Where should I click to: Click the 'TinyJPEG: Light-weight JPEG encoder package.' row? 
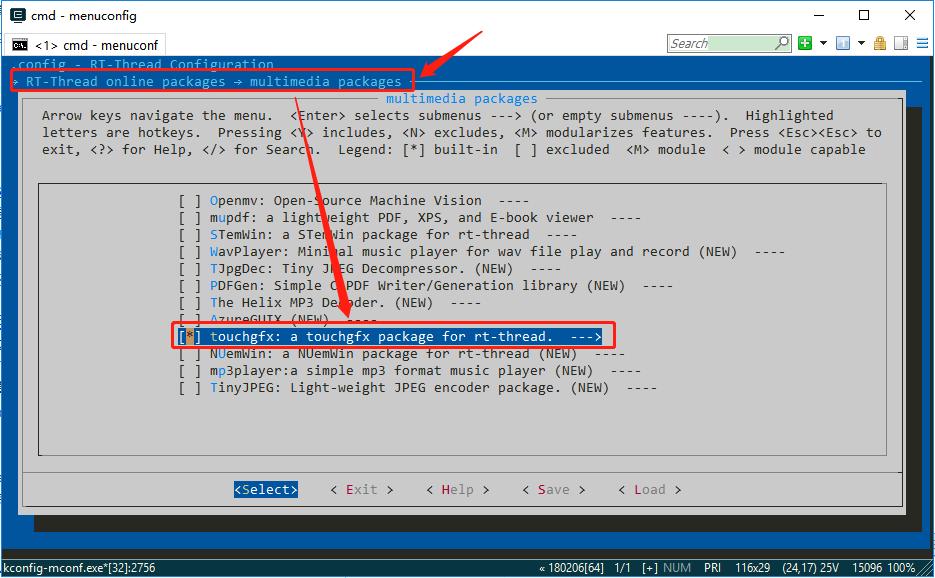point(417,388)
